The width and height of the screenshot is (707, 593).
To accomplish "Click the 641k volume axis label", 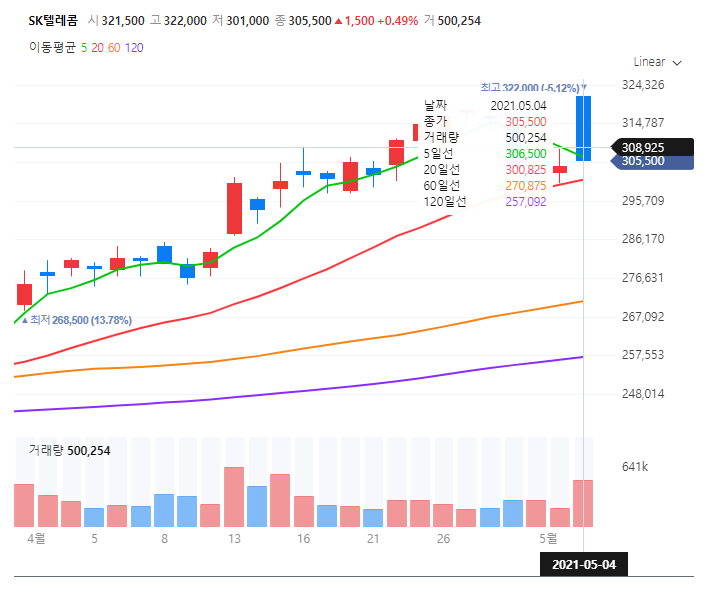I will (635, 467).
